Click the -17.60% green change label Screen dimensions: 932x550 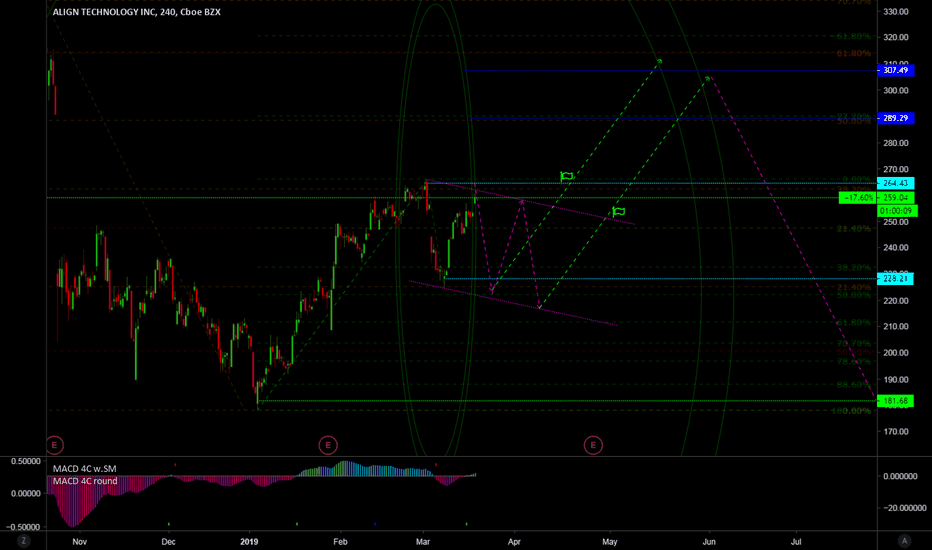[x=858, y=197]
